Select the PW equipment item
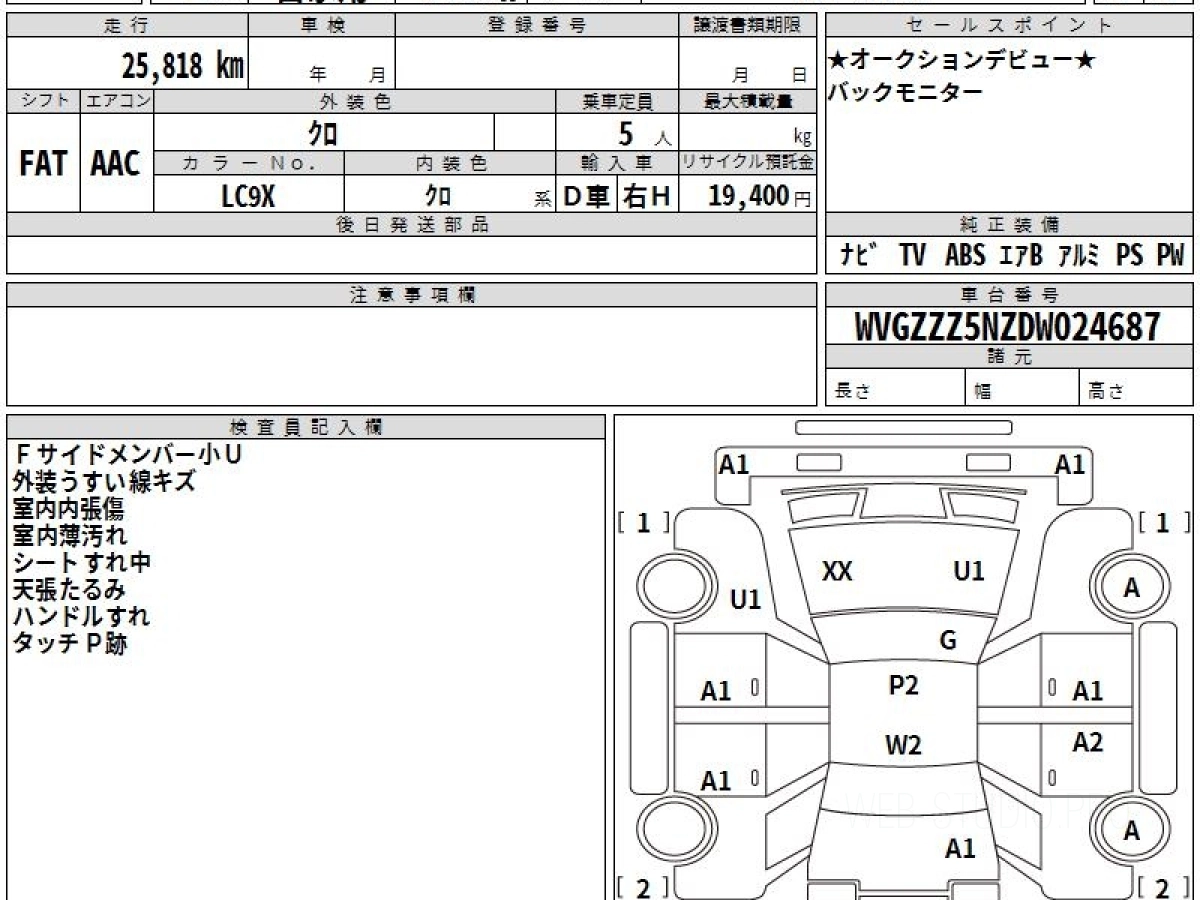The height and width of the screenshot is (900, 1200). [1170, 256]
